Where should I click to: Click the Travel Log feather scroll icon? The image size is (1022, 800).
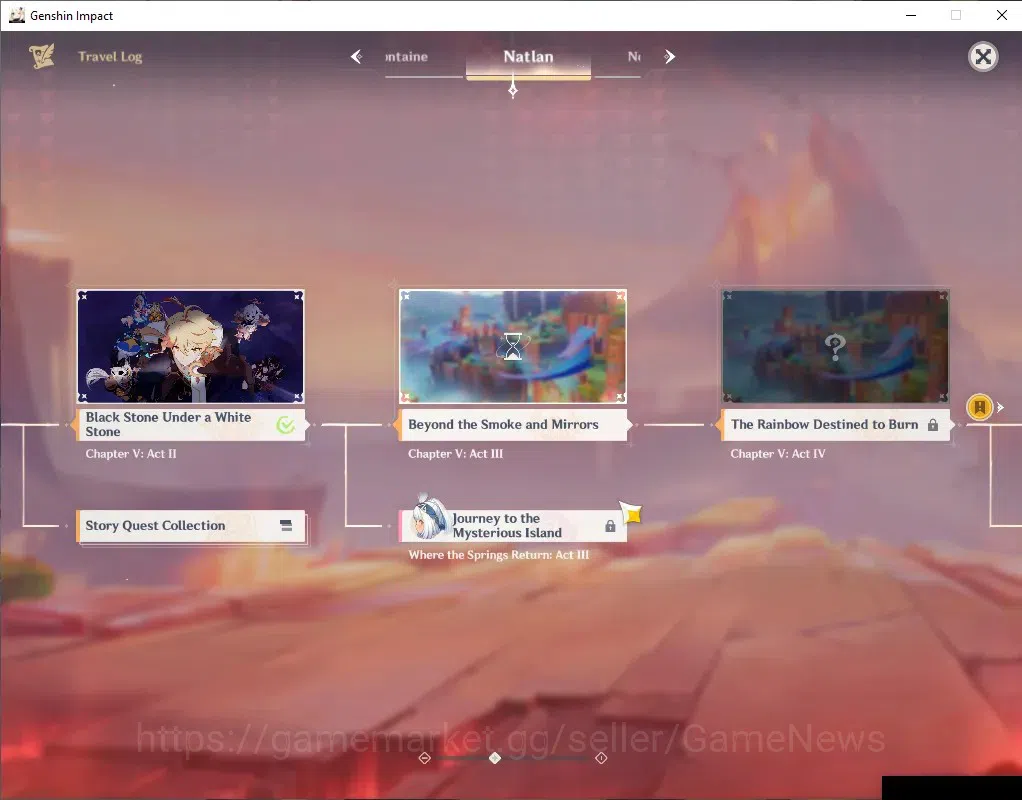[x=42, y=56]
